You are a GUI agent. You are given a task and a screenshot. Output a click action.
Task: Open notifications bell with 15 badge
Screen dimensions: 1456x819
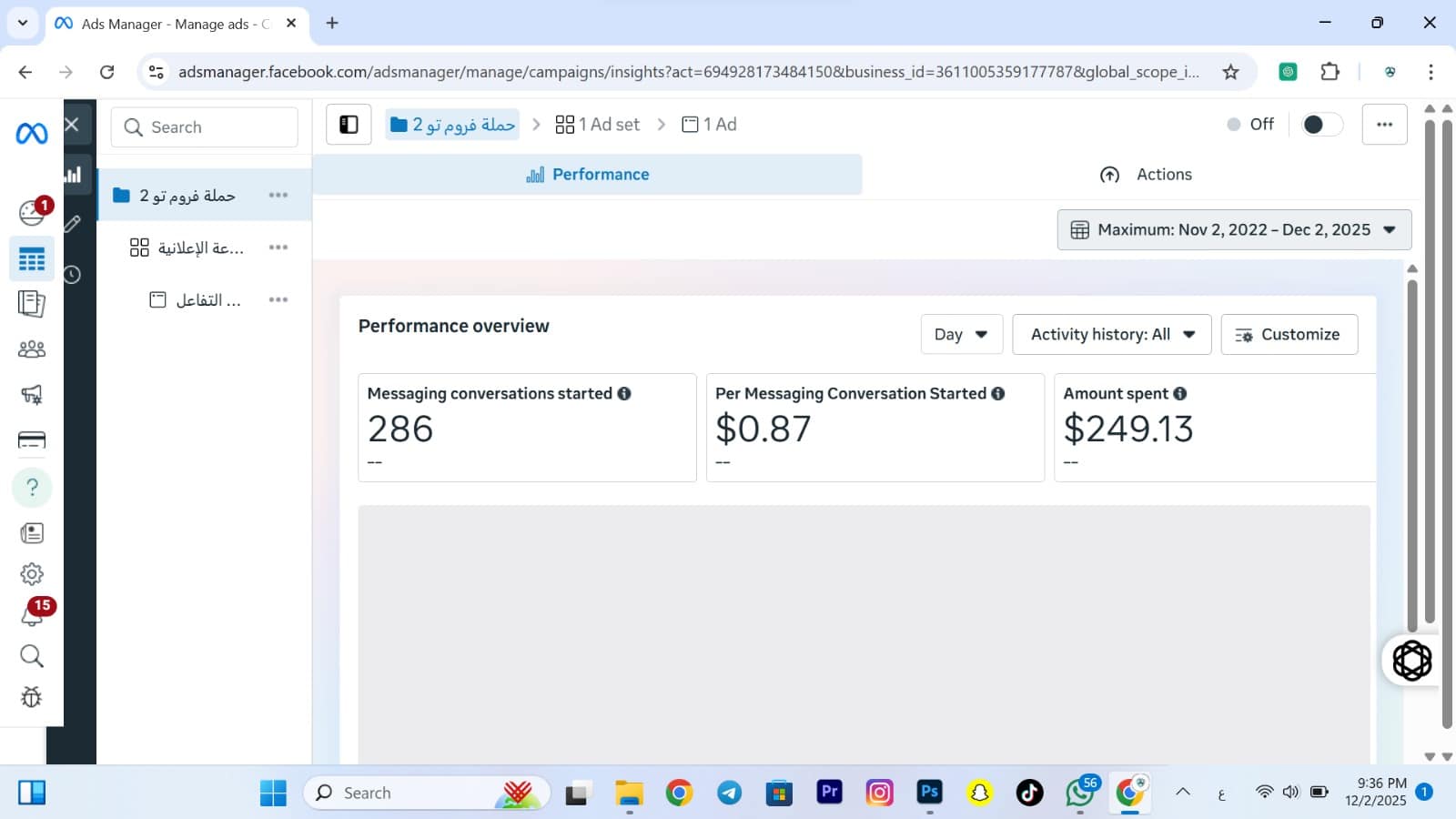32,615
